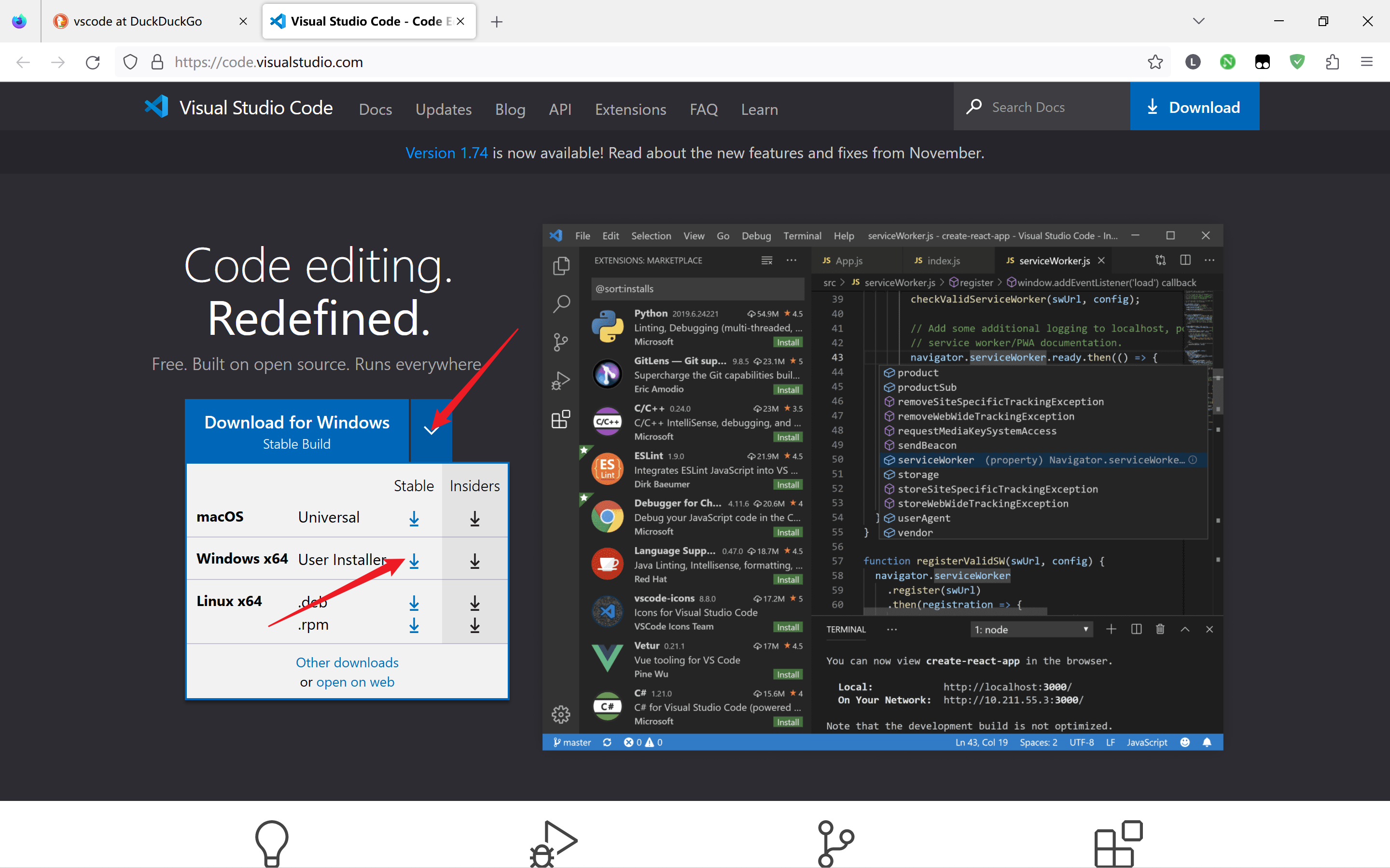The width and height of the screenshot is (1390, 868).
Task: Click the blue Download button in header
Action: point(1194,107)
